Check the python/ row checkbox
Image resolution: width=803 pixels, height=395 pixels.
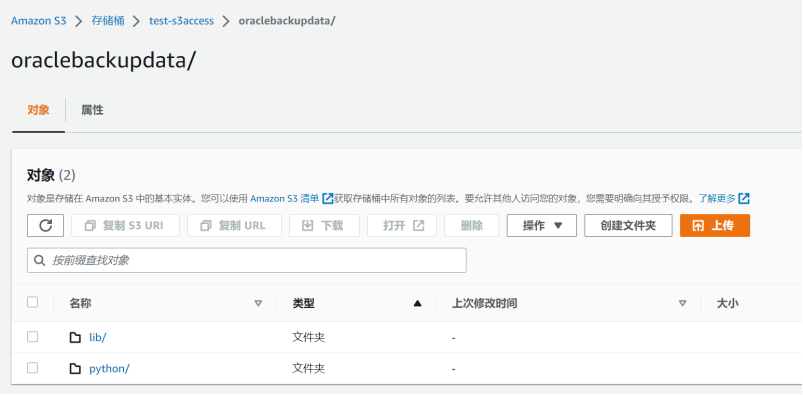(32, 367)
